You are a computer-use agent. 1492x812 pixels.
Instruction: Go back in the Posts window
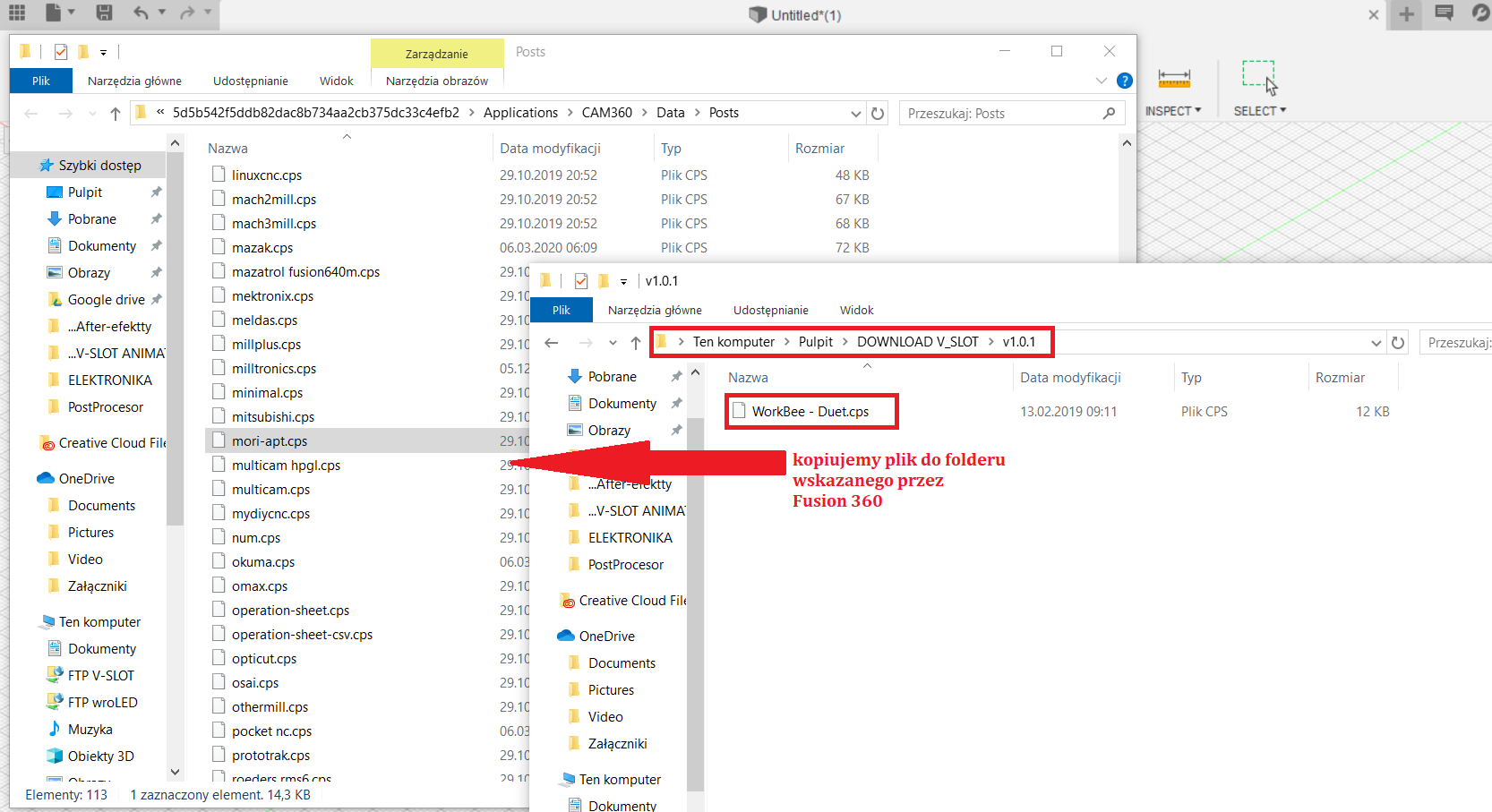(x=31, y=114)
